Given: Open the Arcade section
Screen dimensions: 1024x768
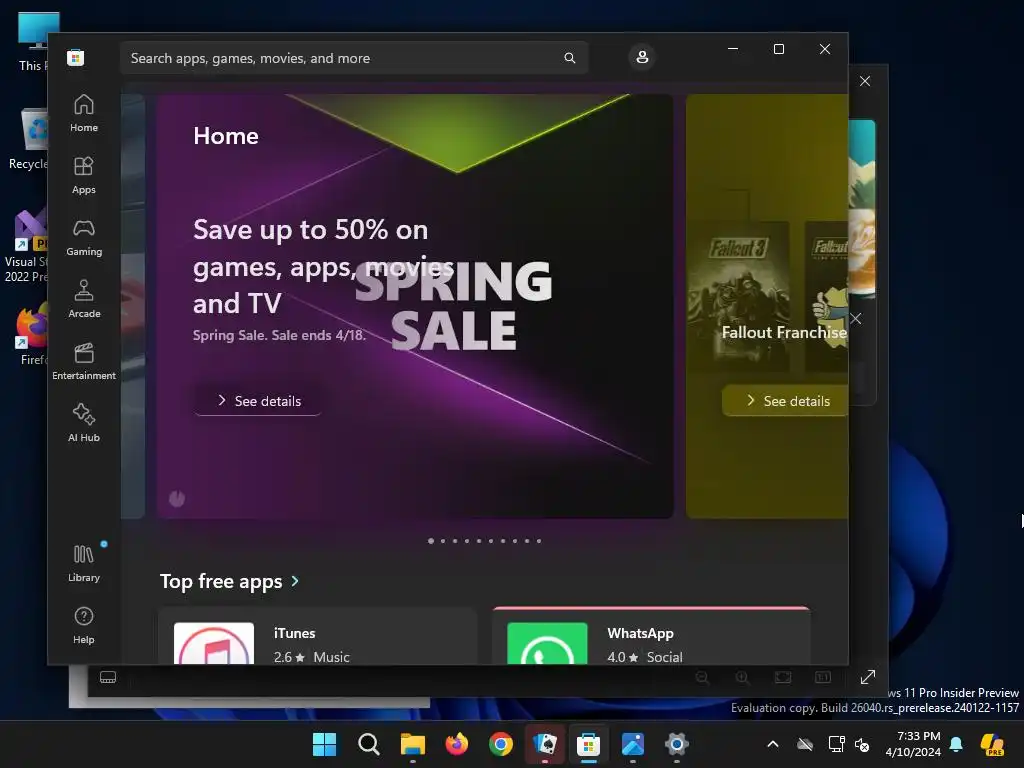Looking at the screenshot, I should coord(84,299).
